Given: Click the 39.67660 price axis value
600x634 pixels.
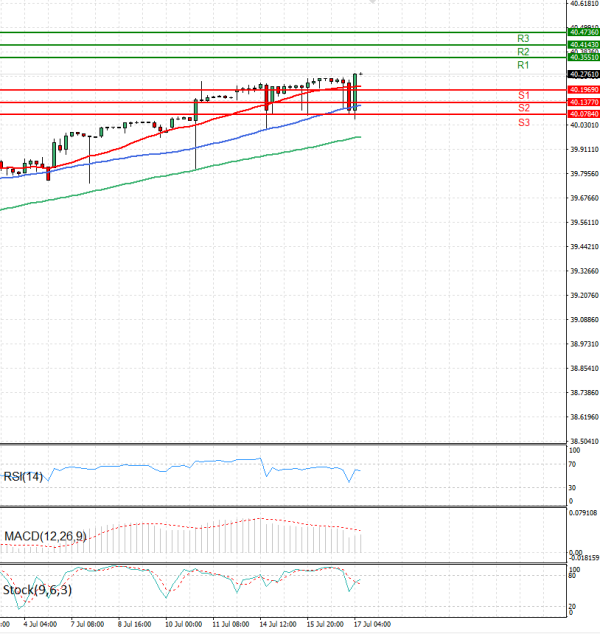Looking at the screenshot, I should pos(584,198).
